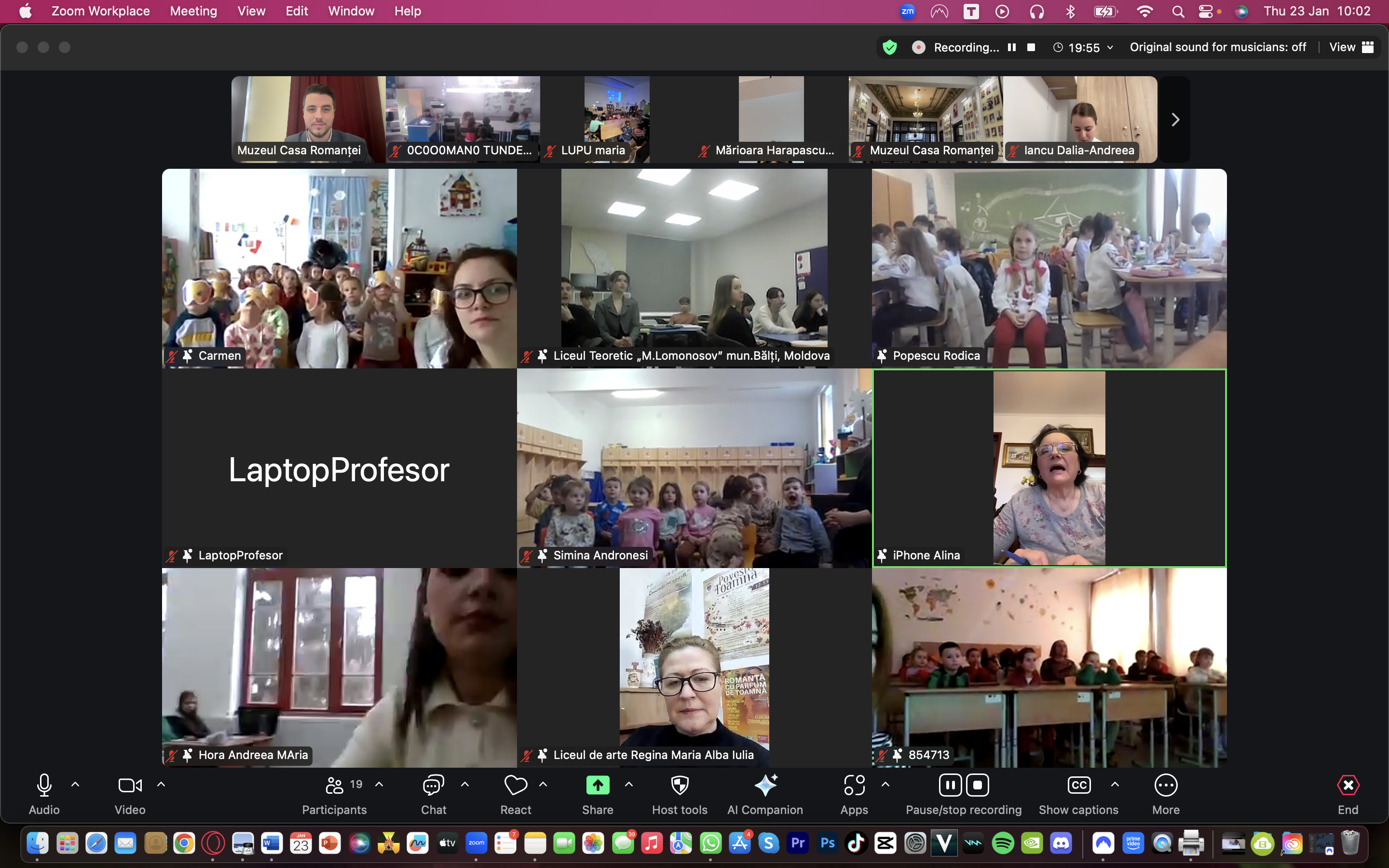Toggle the camera Video button
Image resolution: width=1389 pixels, height=868 pixels.
coord(130,786)
